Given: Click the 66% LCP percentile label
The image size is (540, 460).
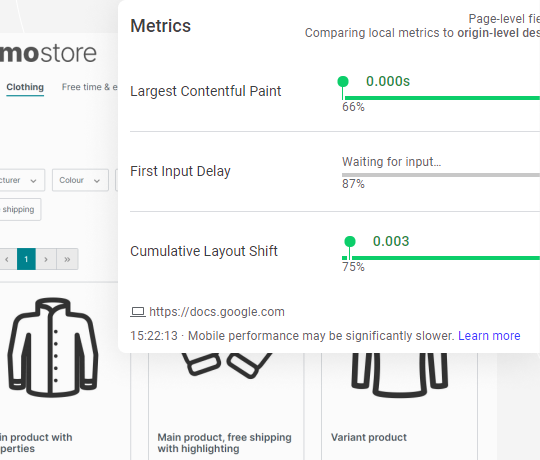Looking at the screenshot, I should click(x=353, y=107).
